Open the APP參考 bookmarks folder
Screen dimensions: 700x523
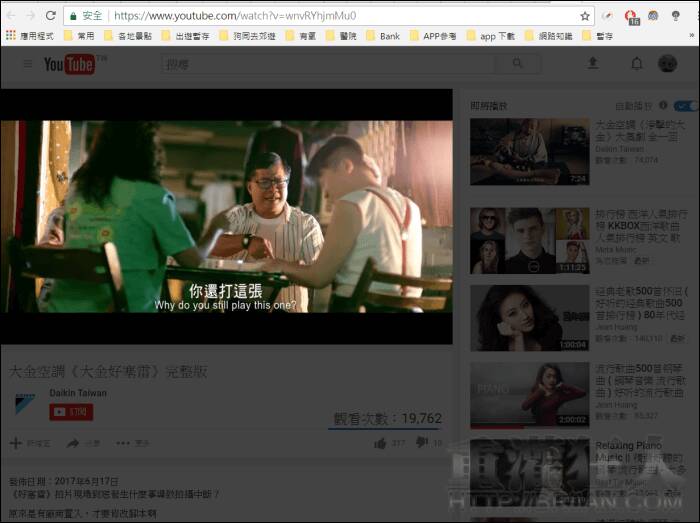pos(433,36)
